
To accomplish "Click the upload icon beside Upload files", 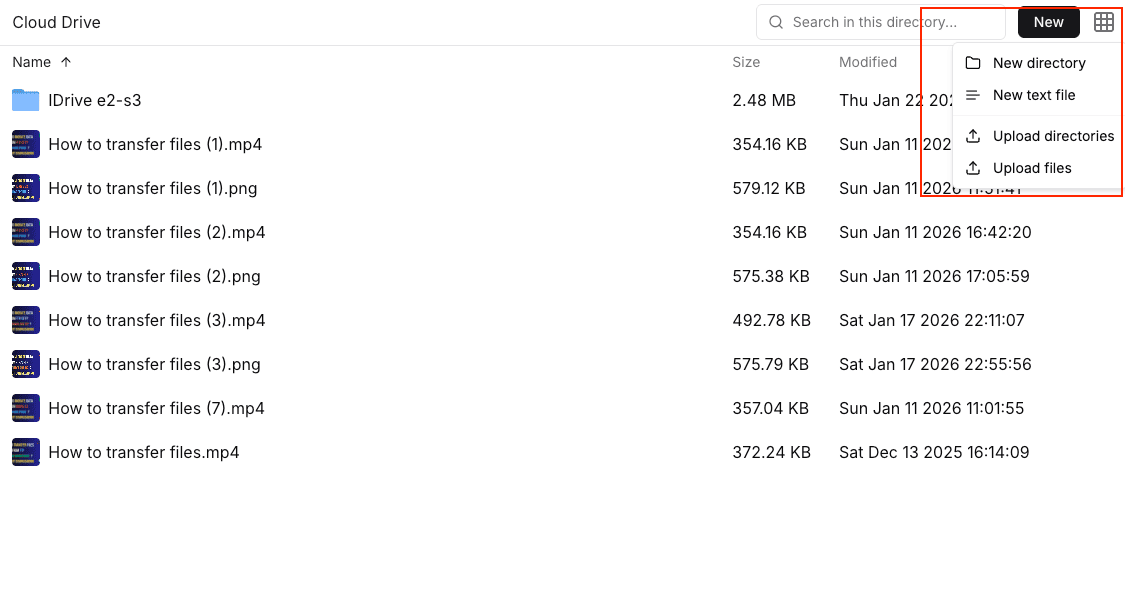I will click(x=971, y=168).
